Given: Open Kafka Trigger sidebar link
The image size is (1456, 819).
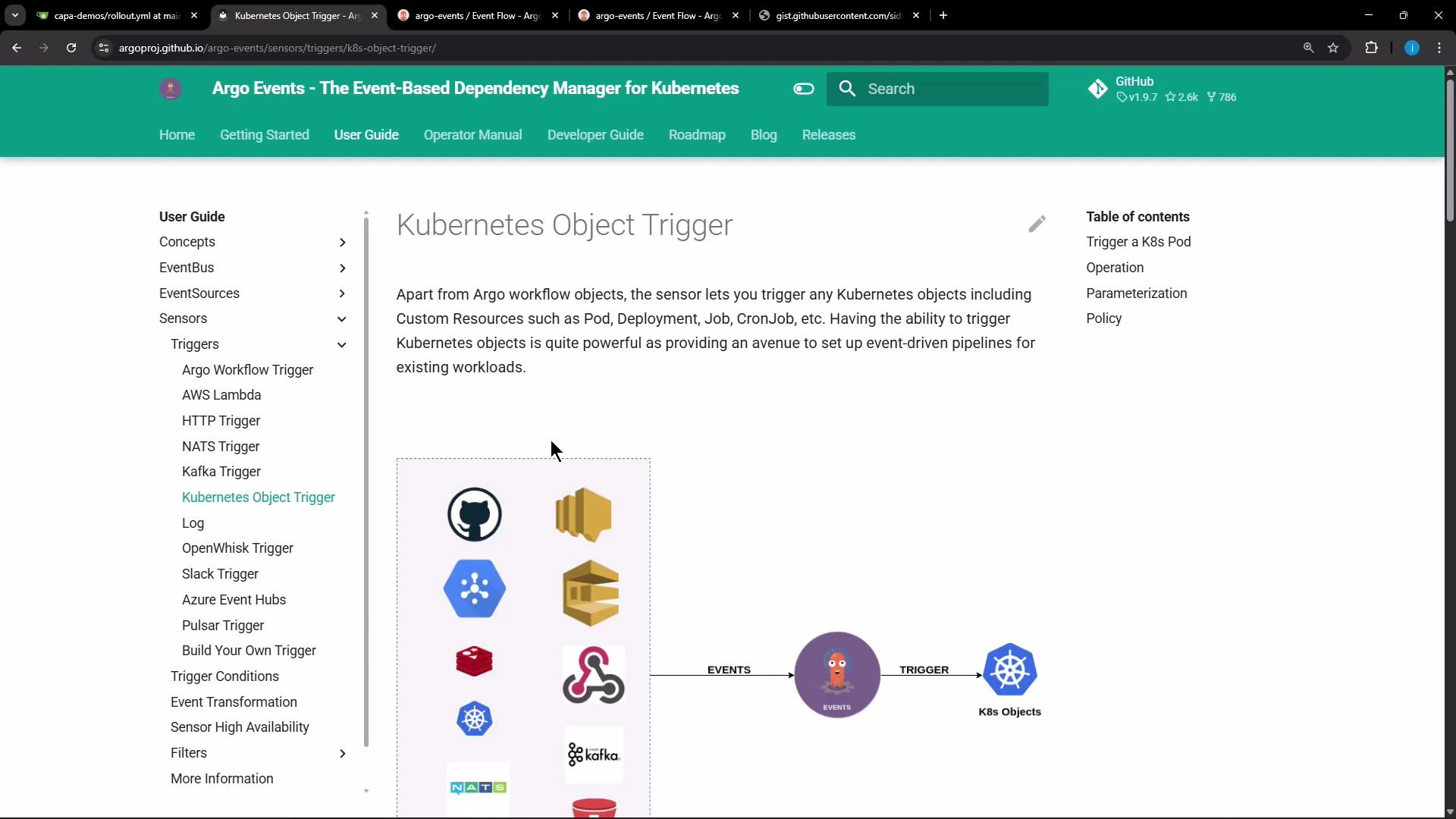Looking at the screenshot, I should pyautogui.click(x=221, y=472).
